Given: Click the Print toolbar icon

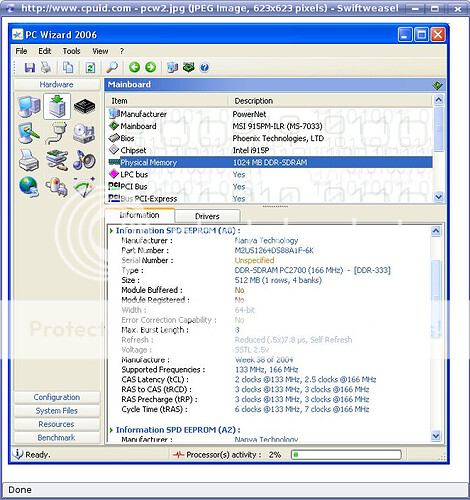Looking at the screenshot, I should click(x=46, y=68).
